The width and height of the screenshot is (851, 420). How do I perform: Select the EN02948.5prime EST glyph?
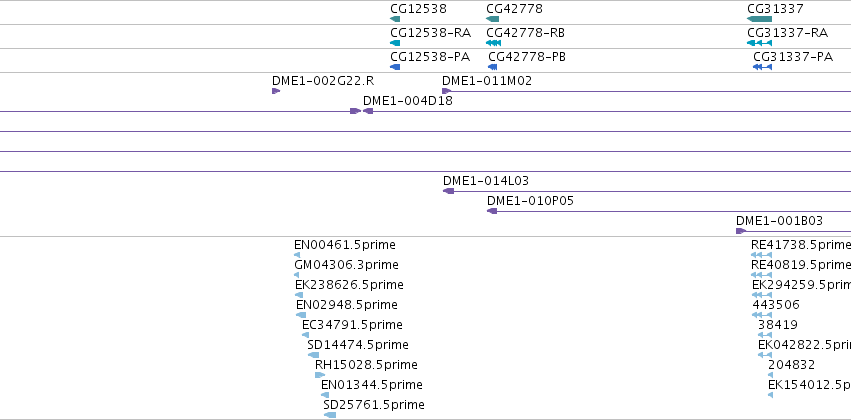click(301, 315)
